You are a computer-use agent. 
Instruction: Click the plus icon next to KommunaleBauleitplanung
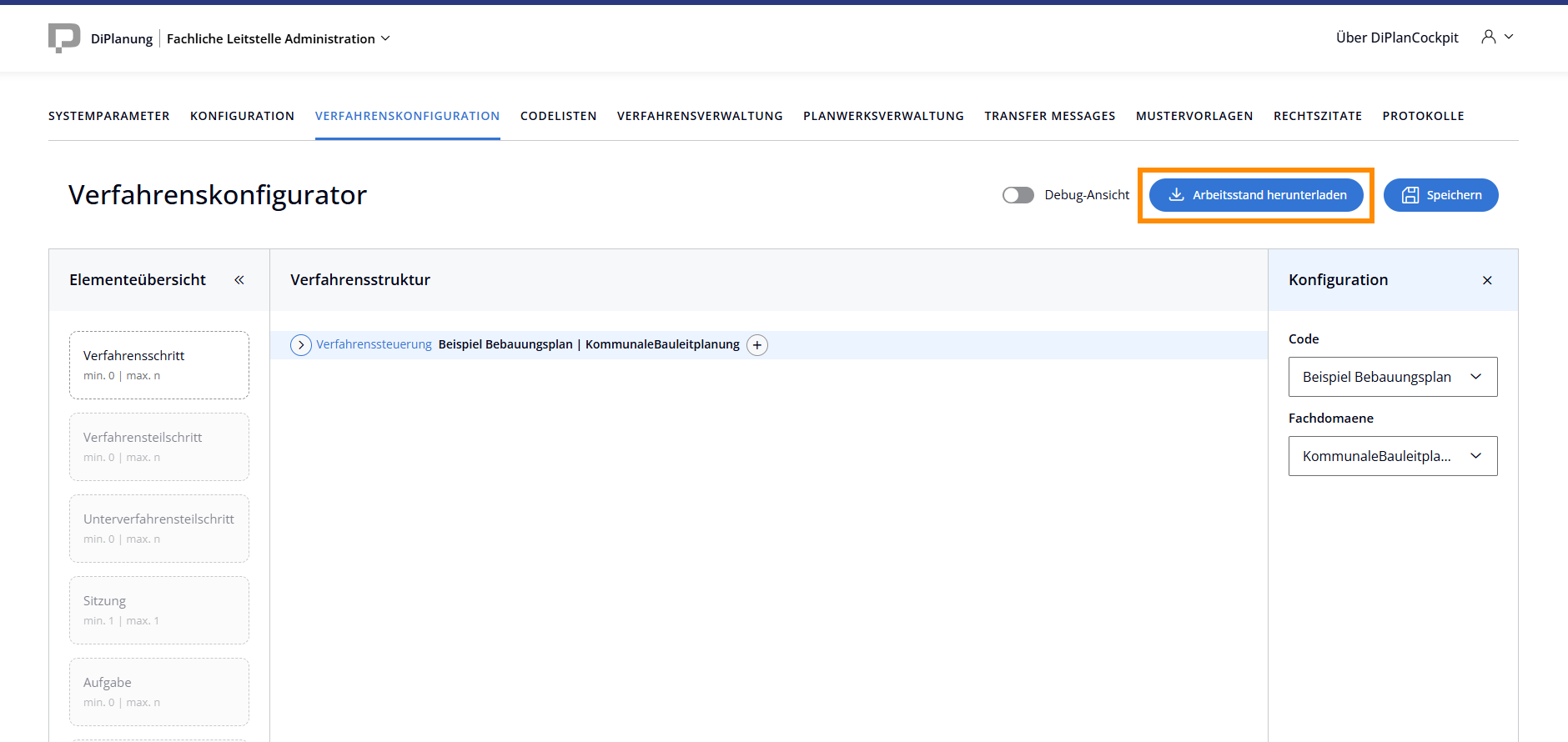pos(757,345)
